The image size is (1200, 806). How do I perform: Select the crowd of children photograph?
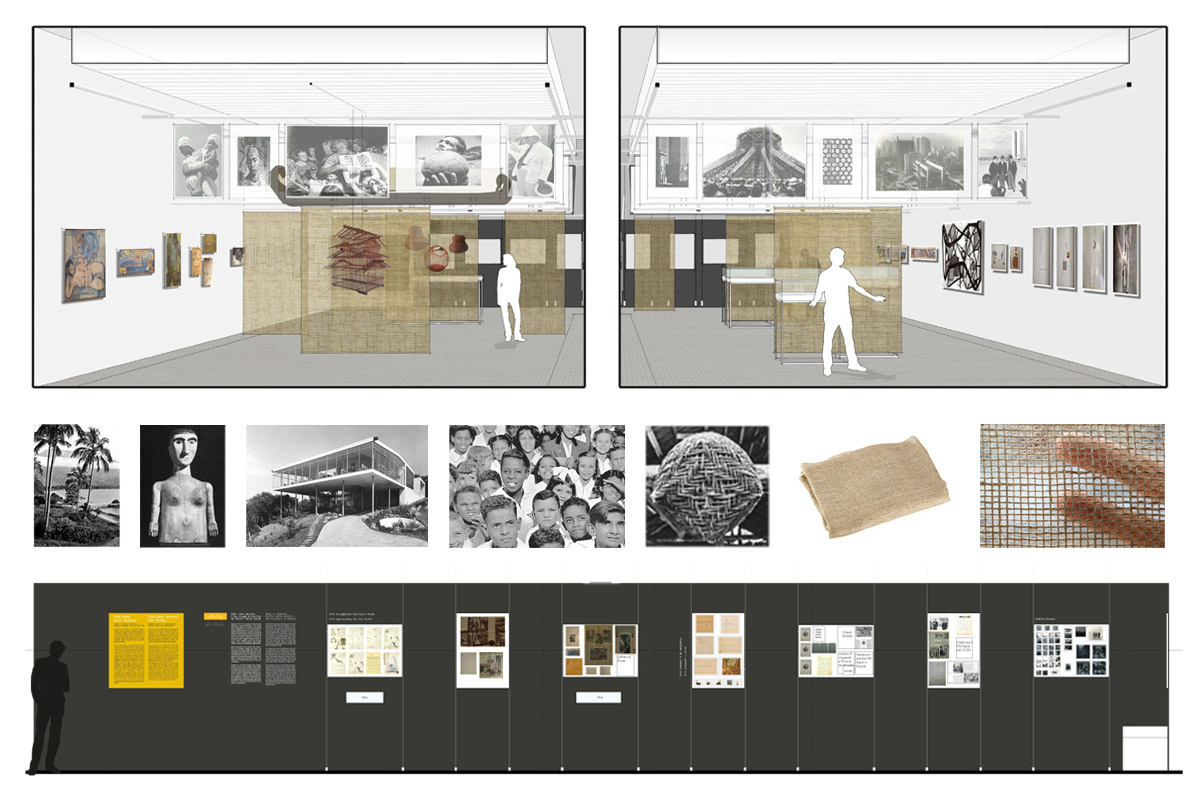[x=537, y=486]
